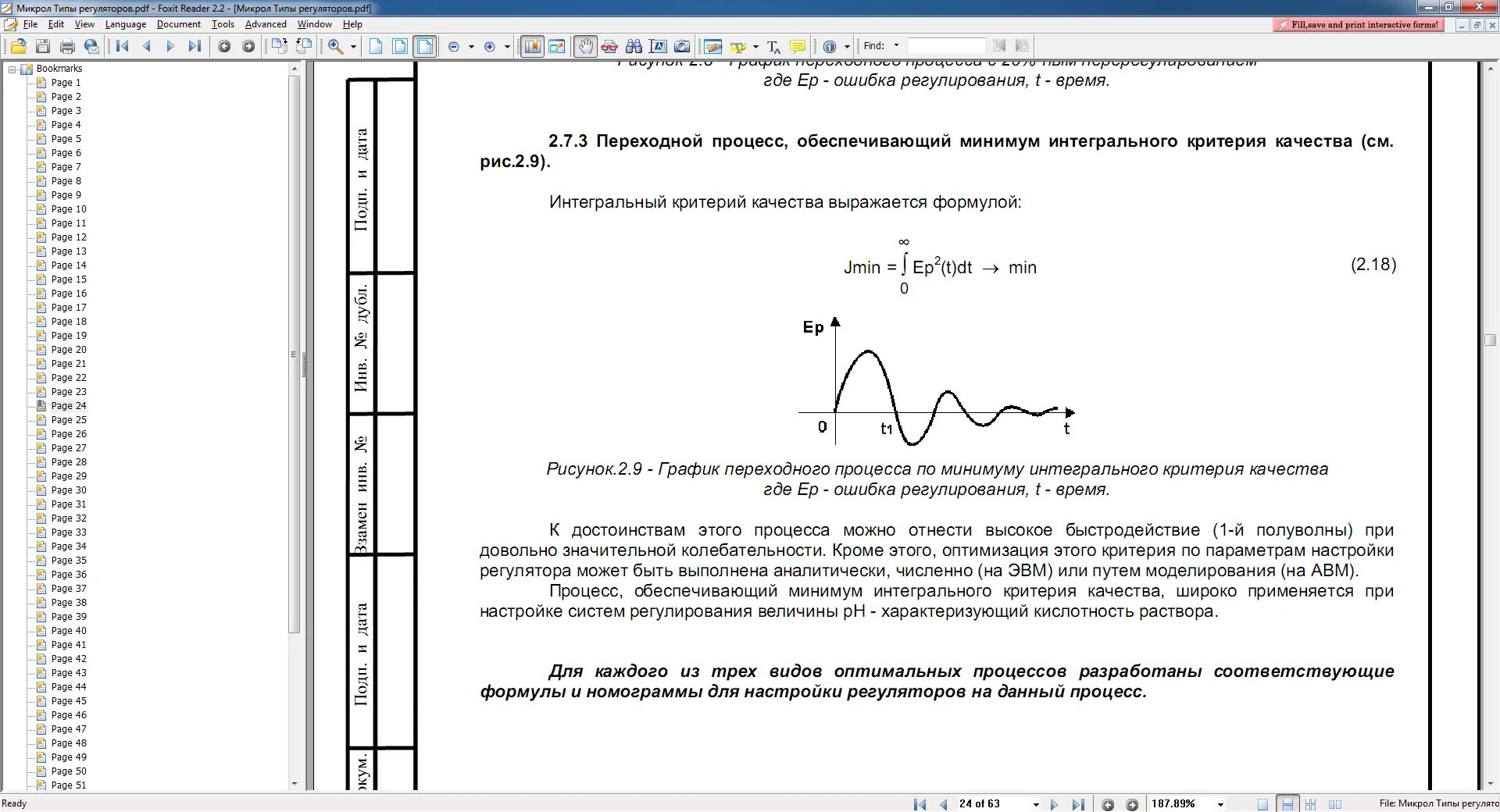Open the info icon dropdown arrow

tap(847, 47)
